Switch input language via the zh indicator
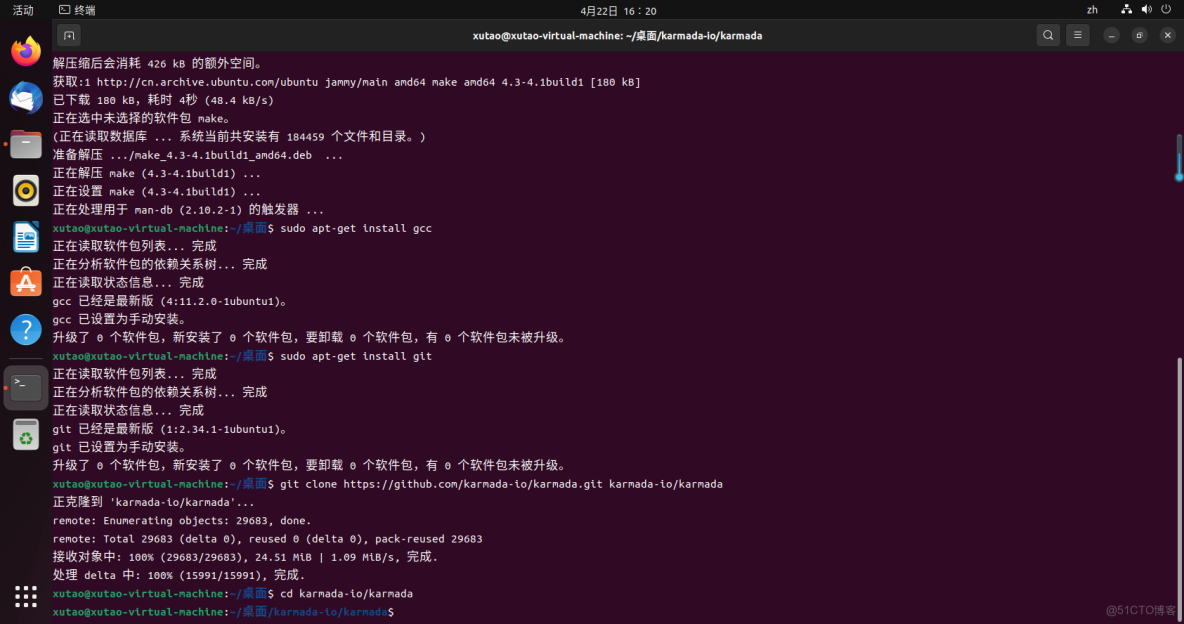This screenshot has width=1184, height=624. click(x=1092, y=9)
